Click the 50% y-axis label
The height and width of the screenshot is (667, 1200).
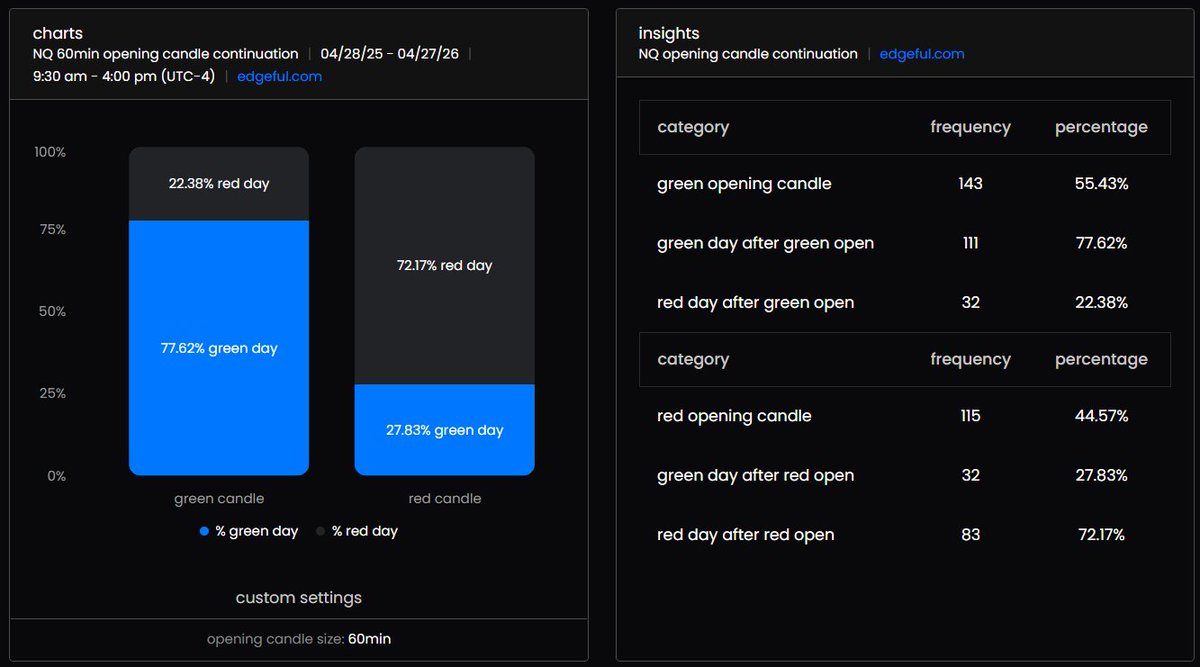pyautogui.click(x=52, y=311)
